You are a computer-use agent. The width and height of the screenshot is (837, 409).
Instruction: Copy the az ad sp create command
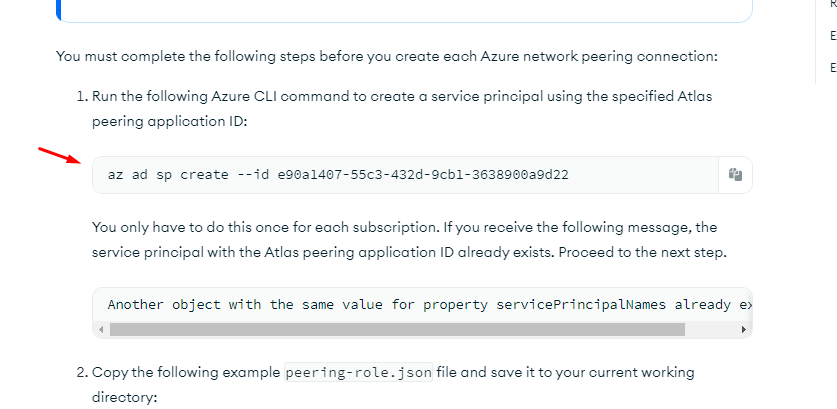(x=735, y=175)
